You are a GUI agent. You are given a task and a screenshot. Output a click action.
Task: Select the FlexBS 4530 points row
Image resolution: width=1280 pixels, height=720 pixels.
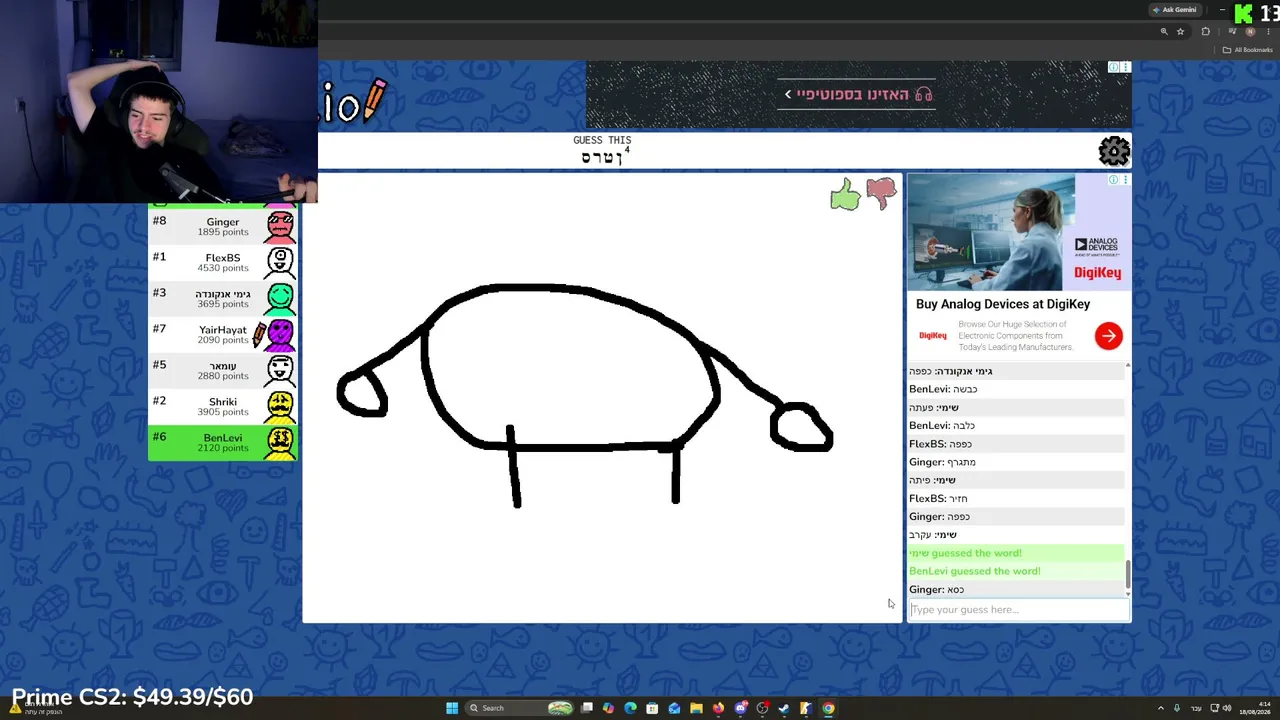coord(222,262)
